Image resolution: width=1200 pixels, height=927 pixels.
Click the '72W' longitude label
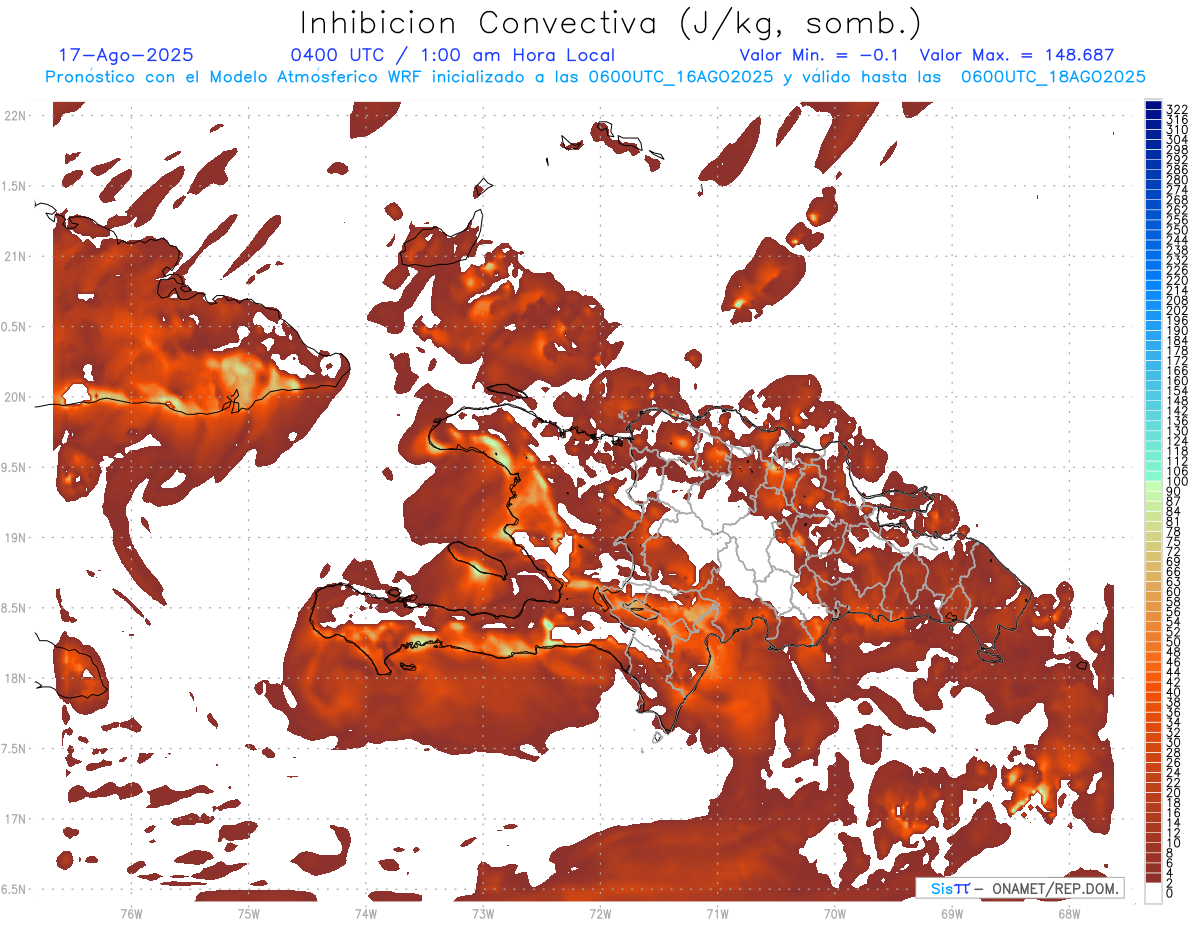600,913
